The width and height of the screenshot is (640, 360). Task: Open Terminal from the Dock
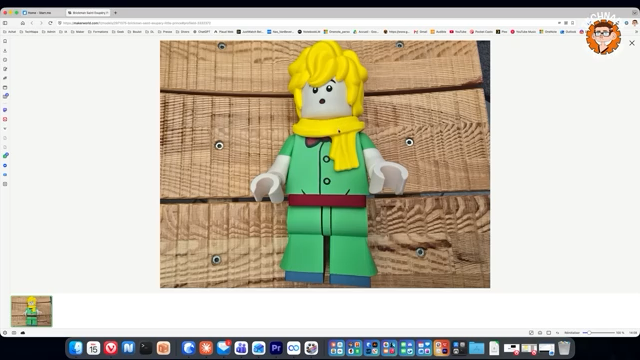(146, 348)
